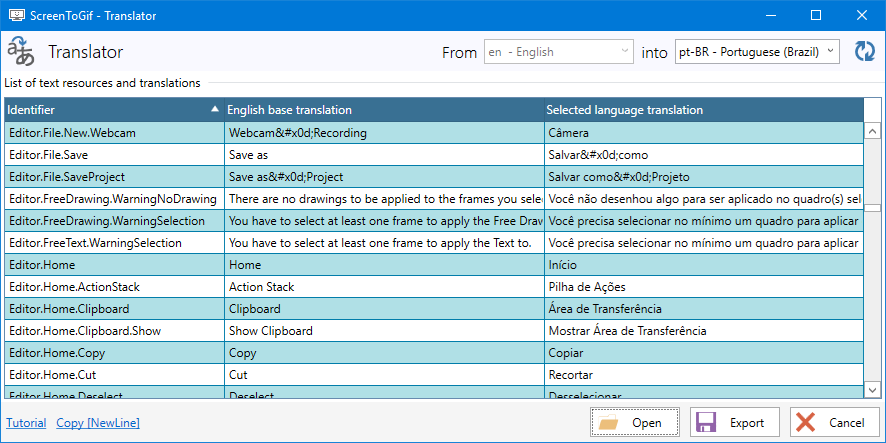
Task: Select the Editor.FreeText.WarningSelection row
Action: (434, 243)
